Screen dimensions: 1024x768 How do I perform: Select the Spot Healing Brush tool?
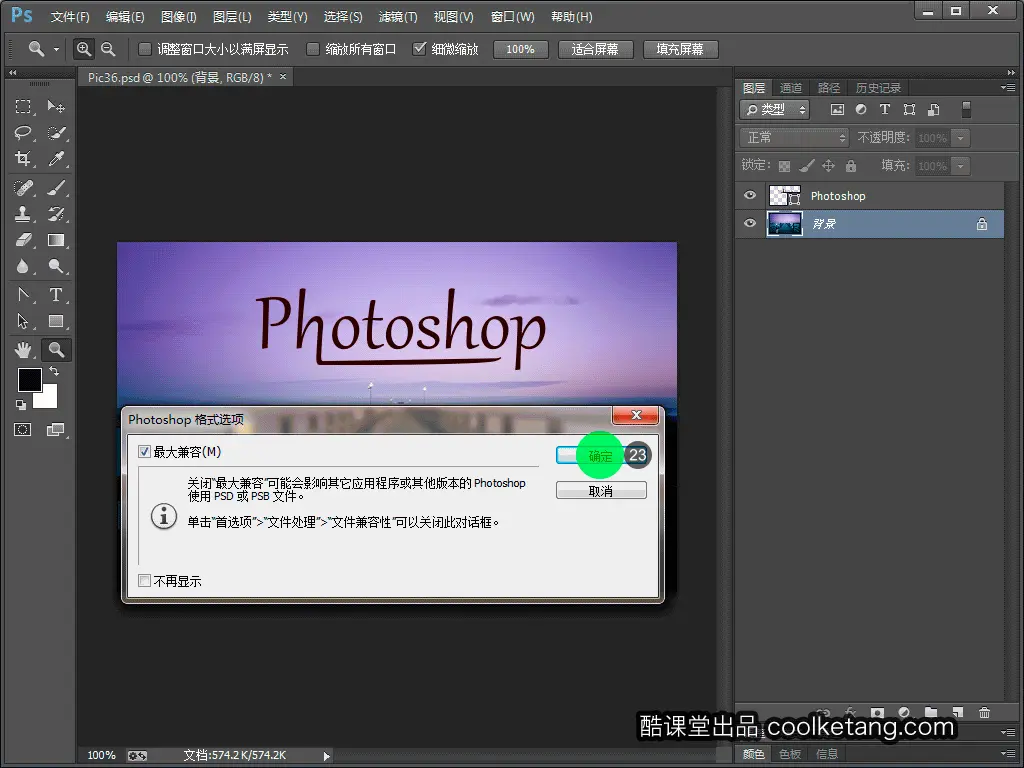pos(23,188)
